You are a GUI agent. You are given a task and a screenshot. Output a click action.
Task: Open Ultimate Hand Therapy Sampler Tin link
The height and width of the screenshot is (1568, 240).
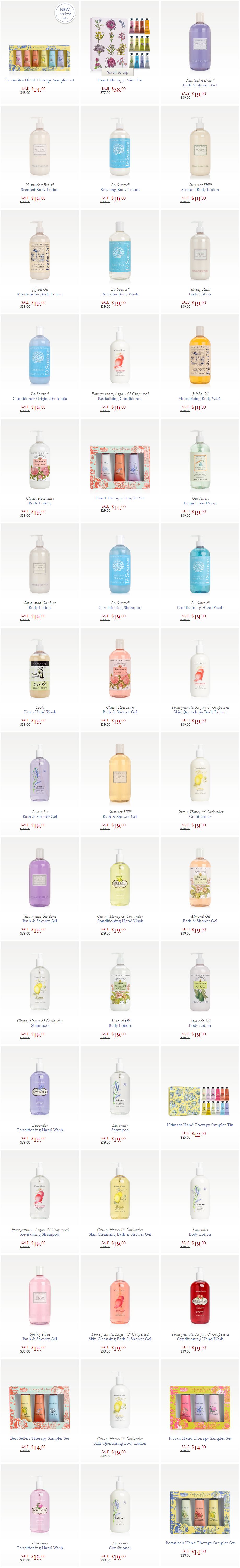tap(200, 1125)
